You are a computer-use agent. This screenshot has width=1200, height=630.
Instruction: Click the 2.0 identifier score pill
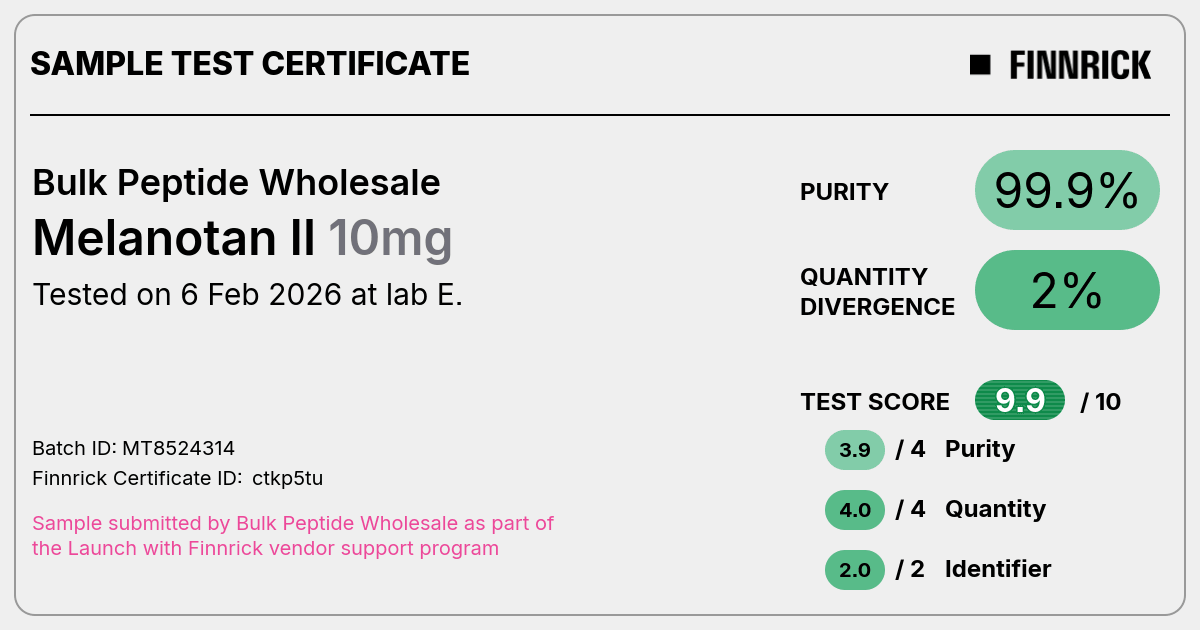coord(855,570)
